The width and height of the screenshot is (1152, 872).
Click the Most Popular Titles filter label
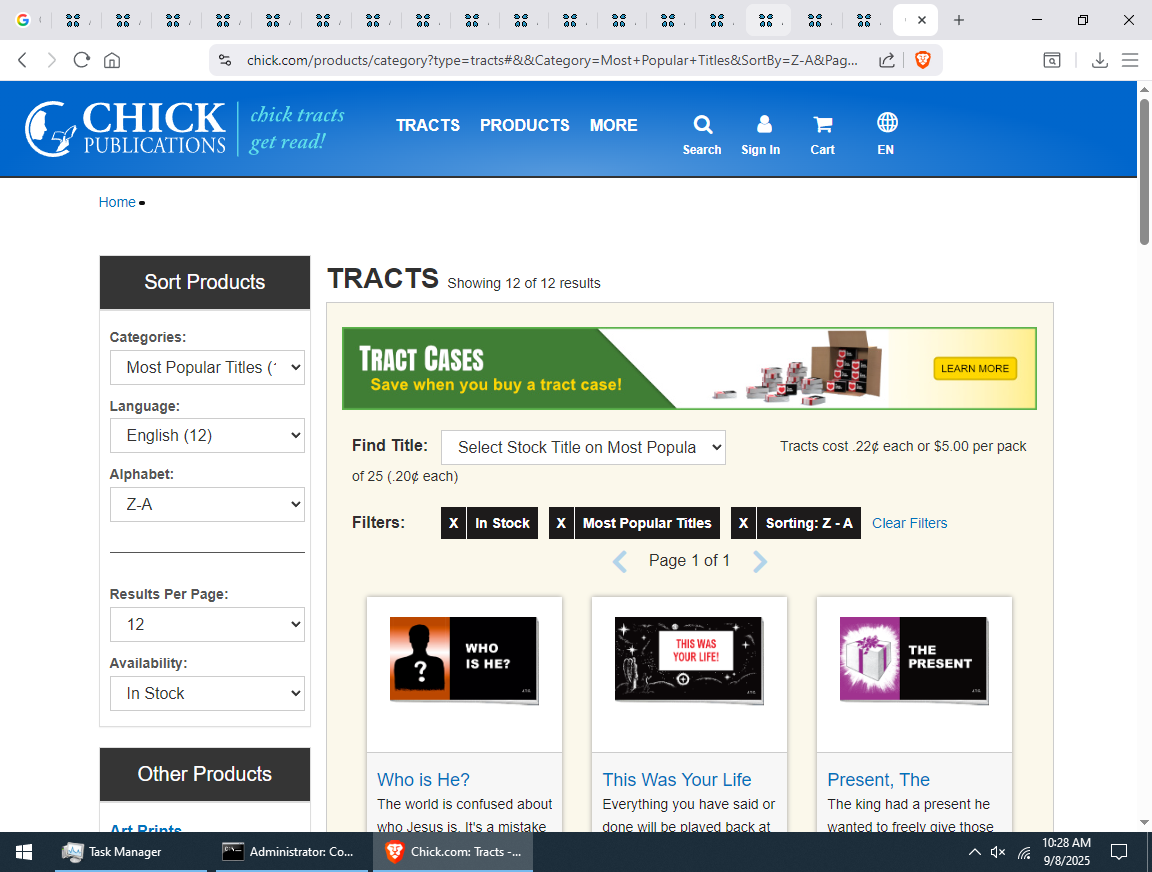pyautogui.click(x=647, y=523)
